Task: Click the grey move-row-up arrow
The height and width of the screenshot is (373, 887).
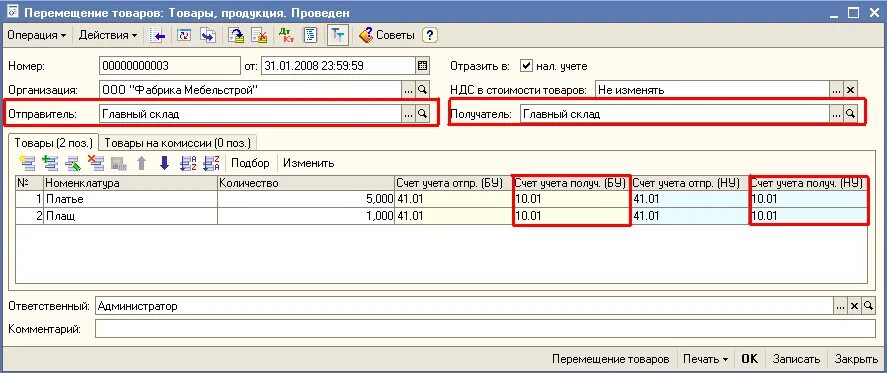Action: (x=141, y=163)
